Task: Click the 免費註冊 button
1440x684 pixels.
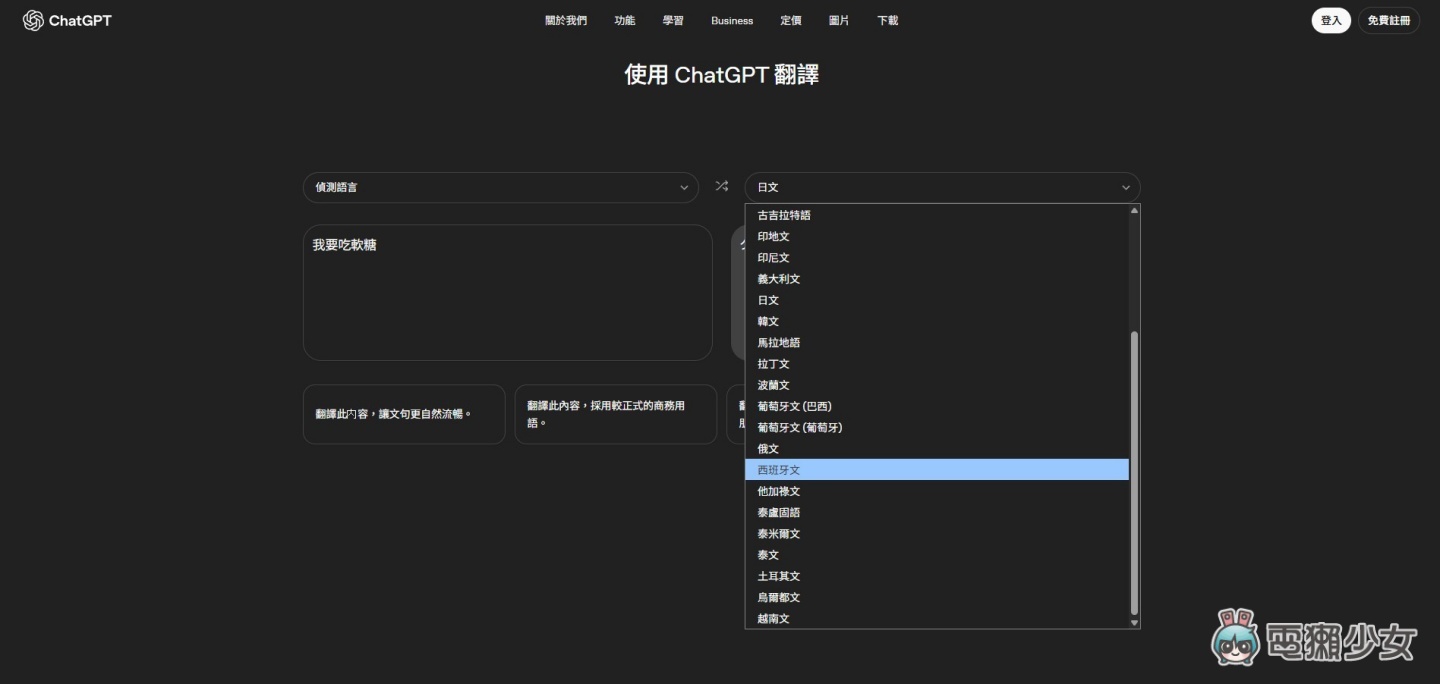Action: [1389, 20]
